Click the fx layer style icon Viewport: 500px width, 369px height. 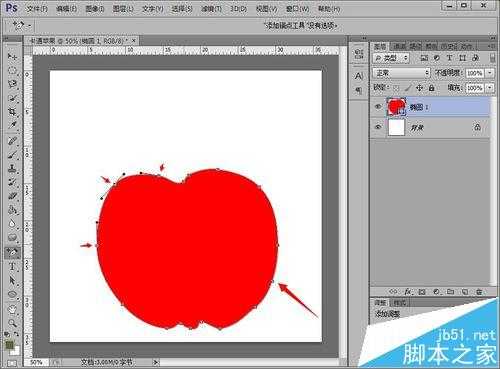click(x=408, y=292)
